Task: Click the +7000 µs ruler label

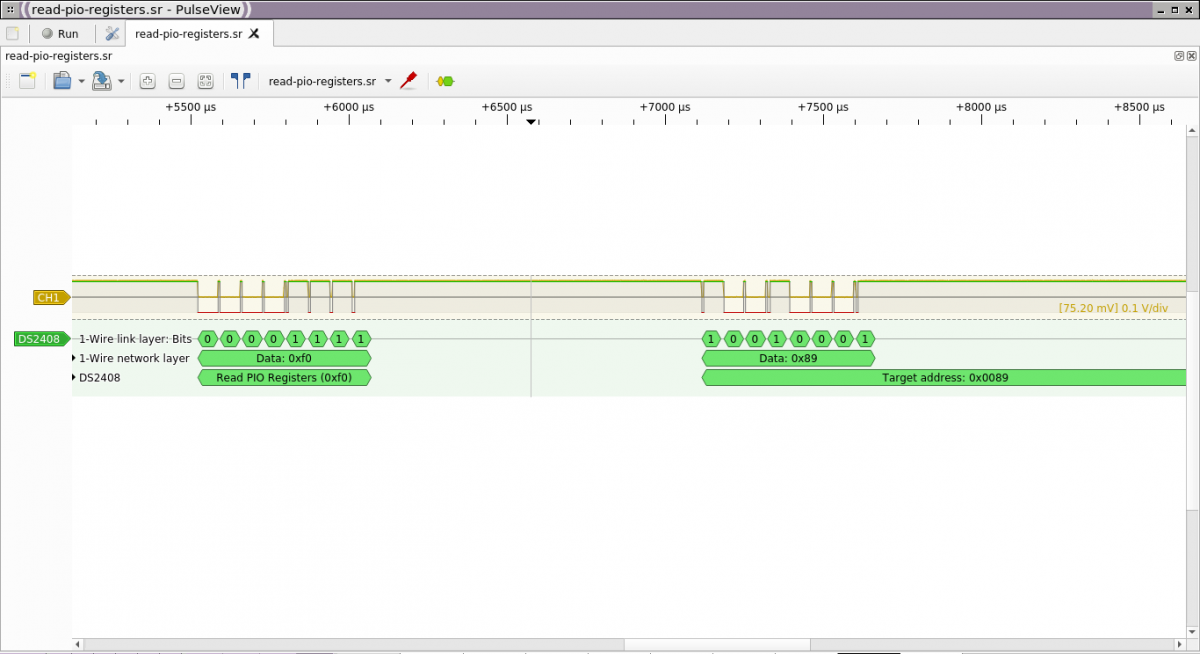Action: point(665,107)
